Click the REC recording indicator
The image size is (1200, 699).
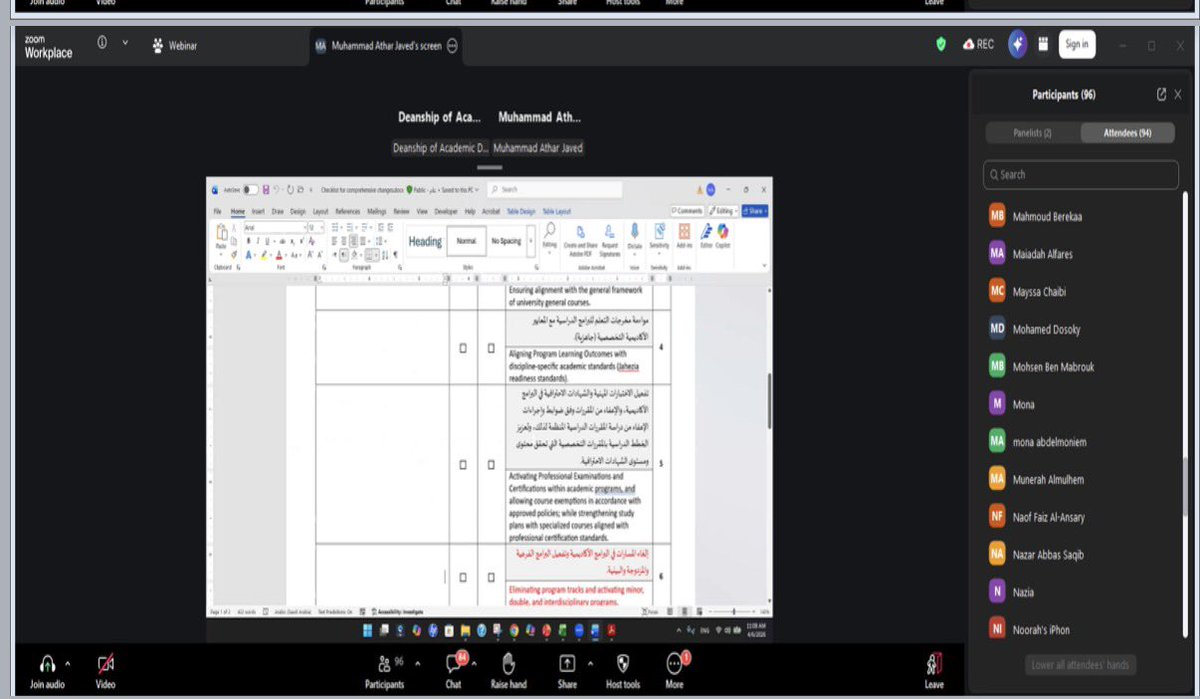tap(978, 45)
